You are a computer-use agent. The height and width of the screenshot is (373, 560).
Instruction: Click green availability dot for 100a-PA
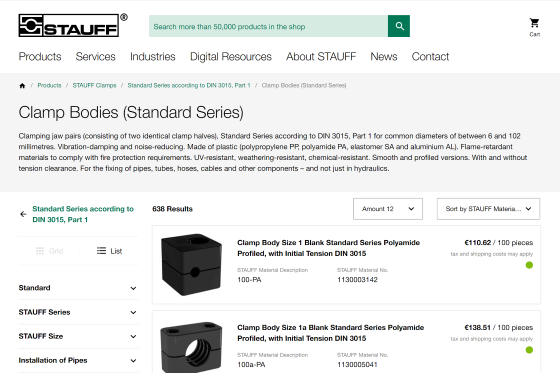point(529,350)
